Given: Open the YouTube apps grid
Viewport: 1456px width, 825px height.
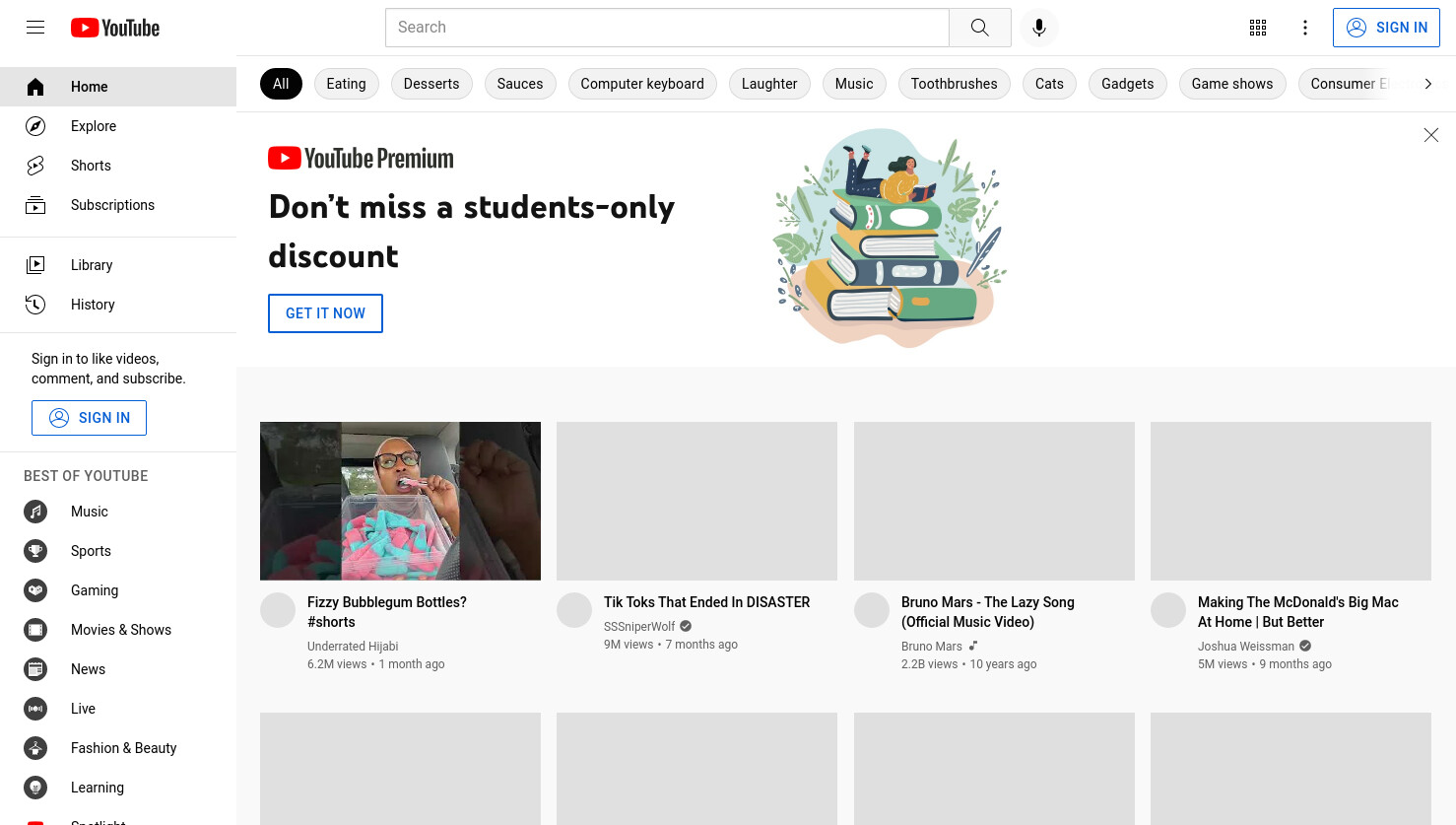Looking at the screenshot, I should pyautogui.click(x=1258, y=28).
